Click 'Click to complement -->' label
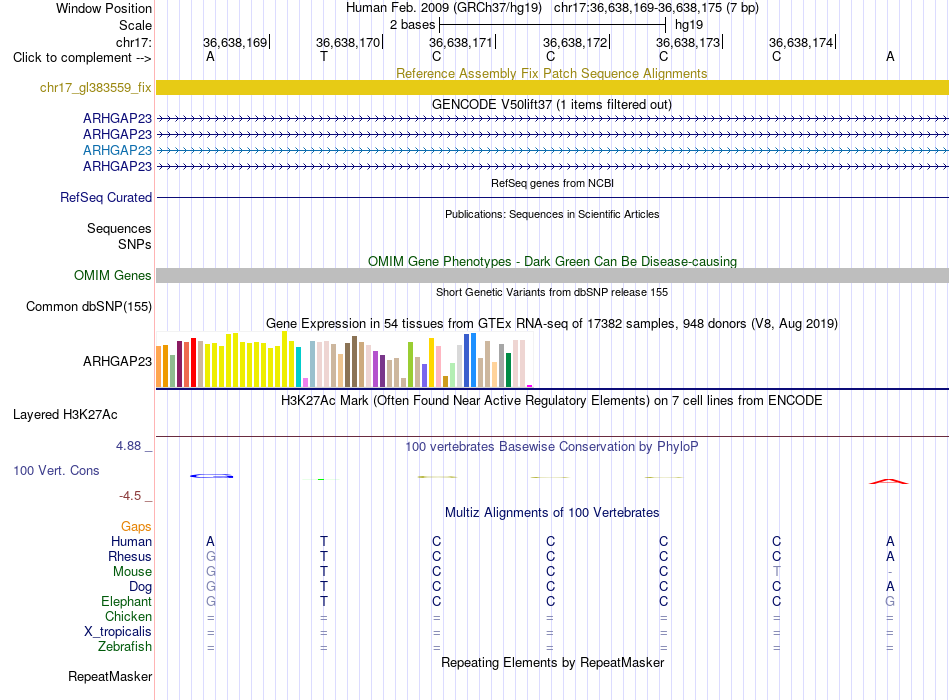 (82, 58)
